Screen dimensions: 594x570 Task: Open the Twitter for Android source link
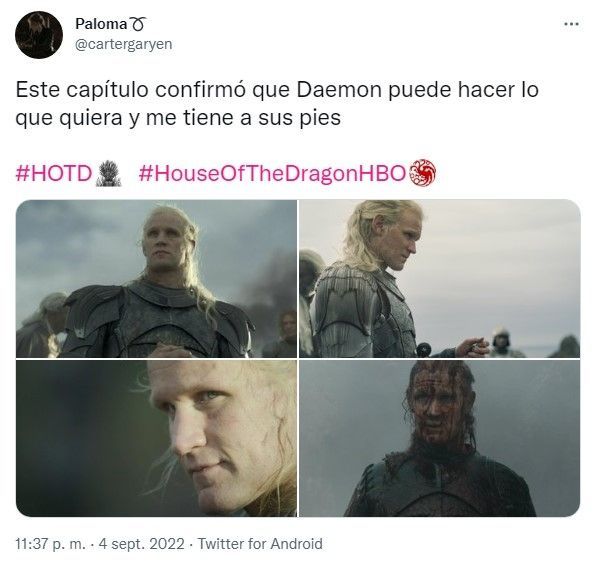click(260, 544)
